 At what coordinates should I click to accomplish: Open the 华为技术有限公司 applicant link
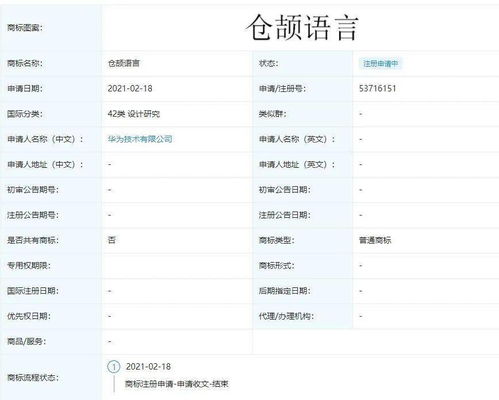(x=140, y=139)
